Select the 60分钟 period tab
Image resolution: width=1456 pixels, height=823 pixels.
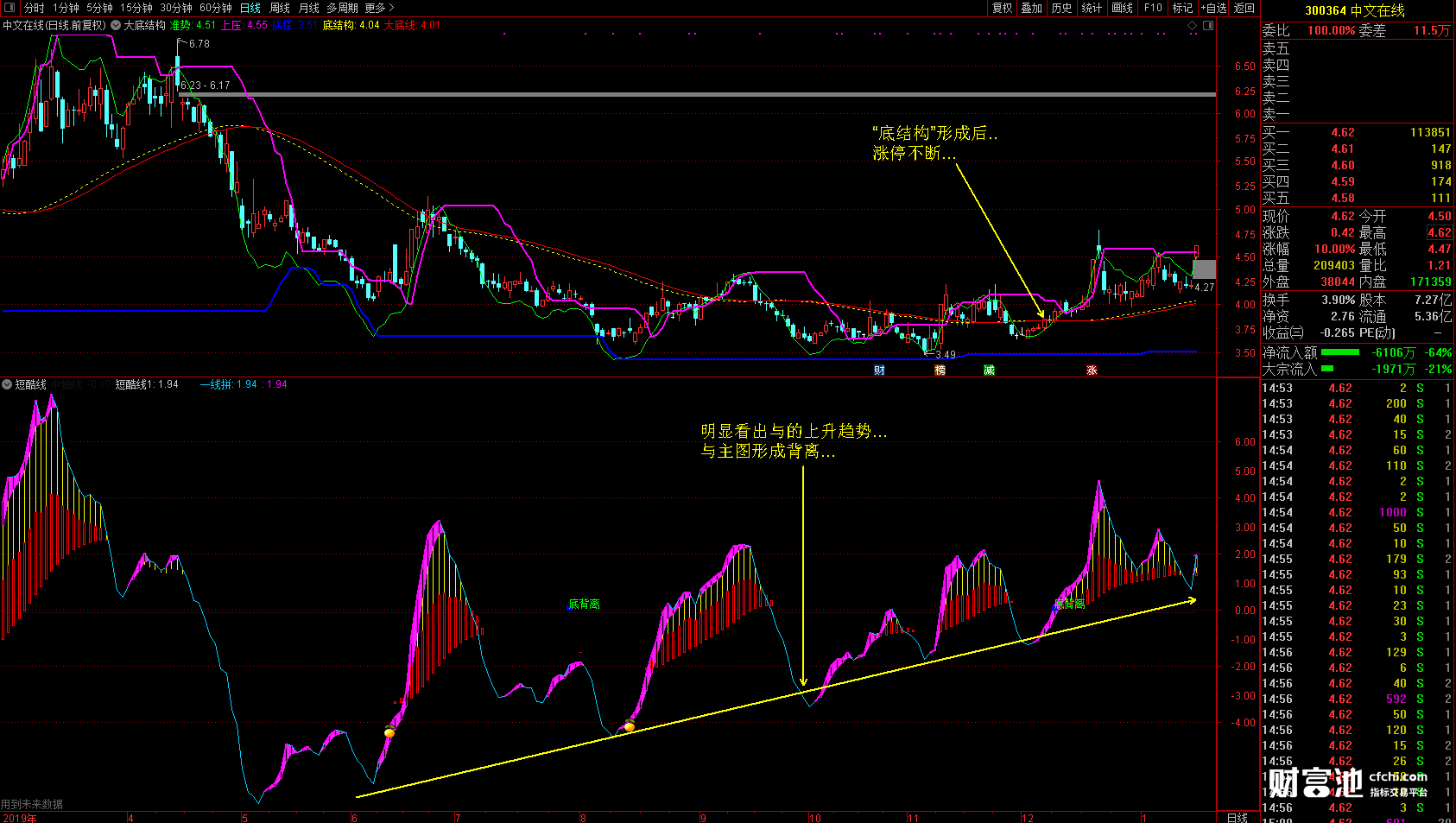point(216,8)
